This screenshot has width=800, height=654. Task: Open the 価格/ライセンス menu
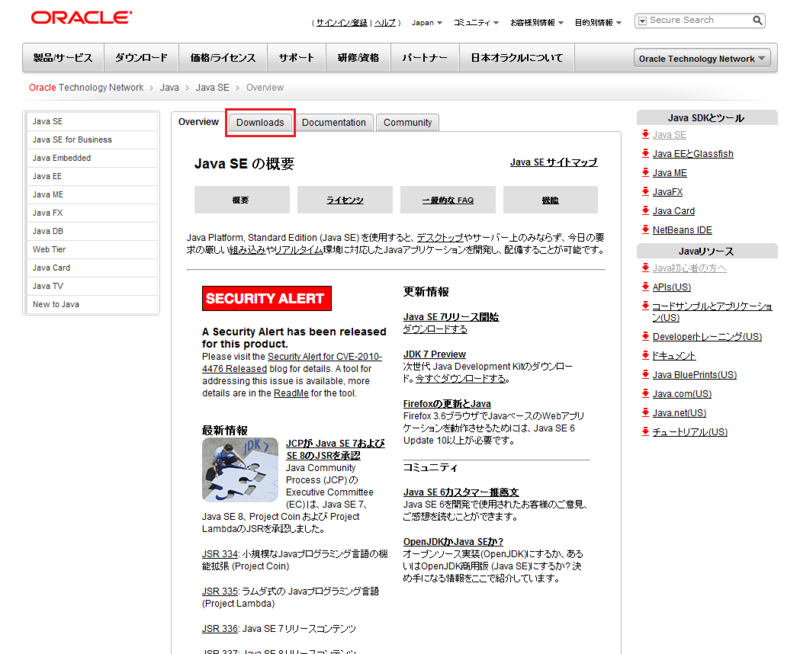coord(223,58)
